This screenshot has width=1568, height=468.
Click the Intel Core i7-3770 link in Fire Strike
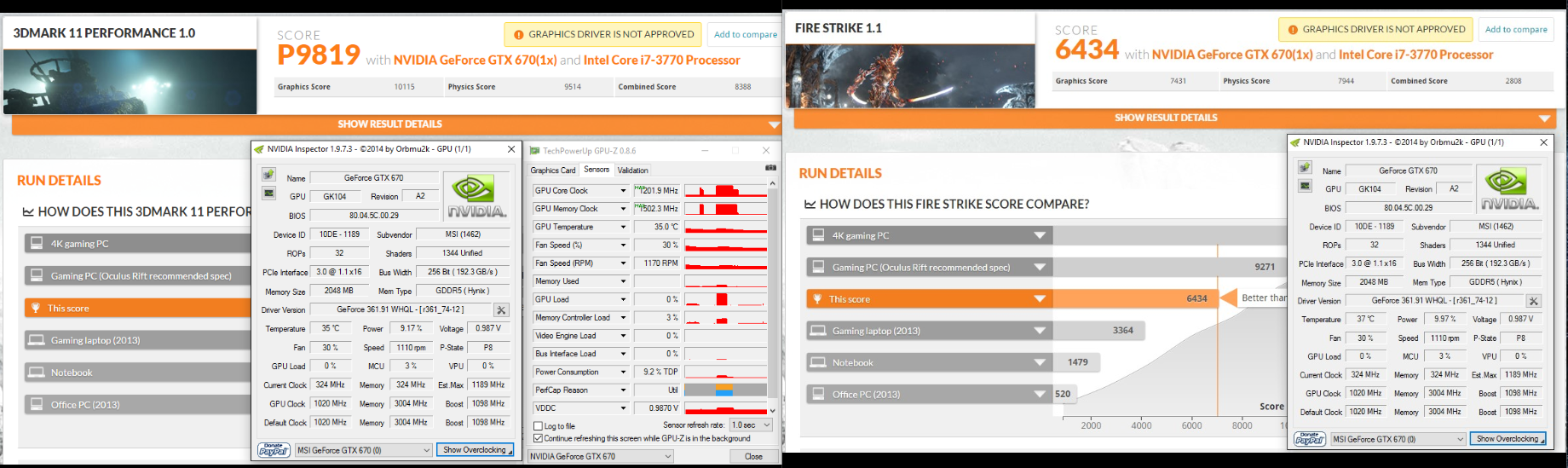pos(1416,55)
